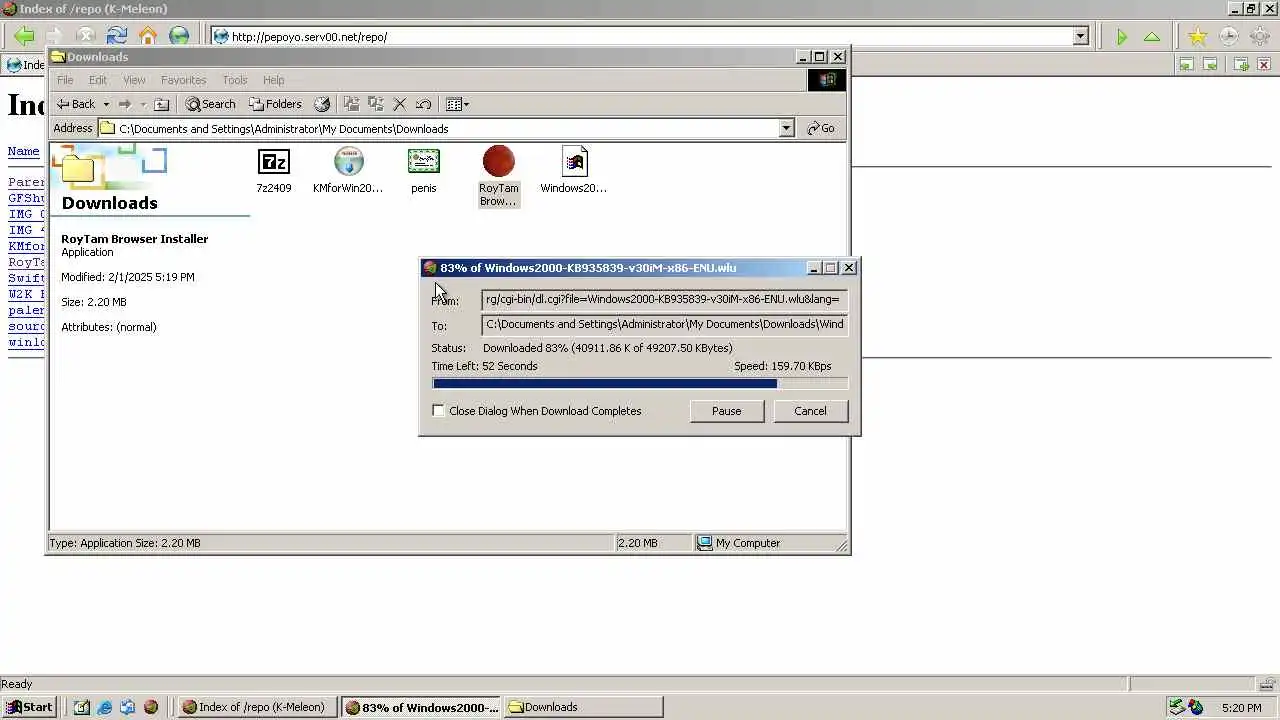Enable Close Dialog When Download Completes

(x=438, y=411)
